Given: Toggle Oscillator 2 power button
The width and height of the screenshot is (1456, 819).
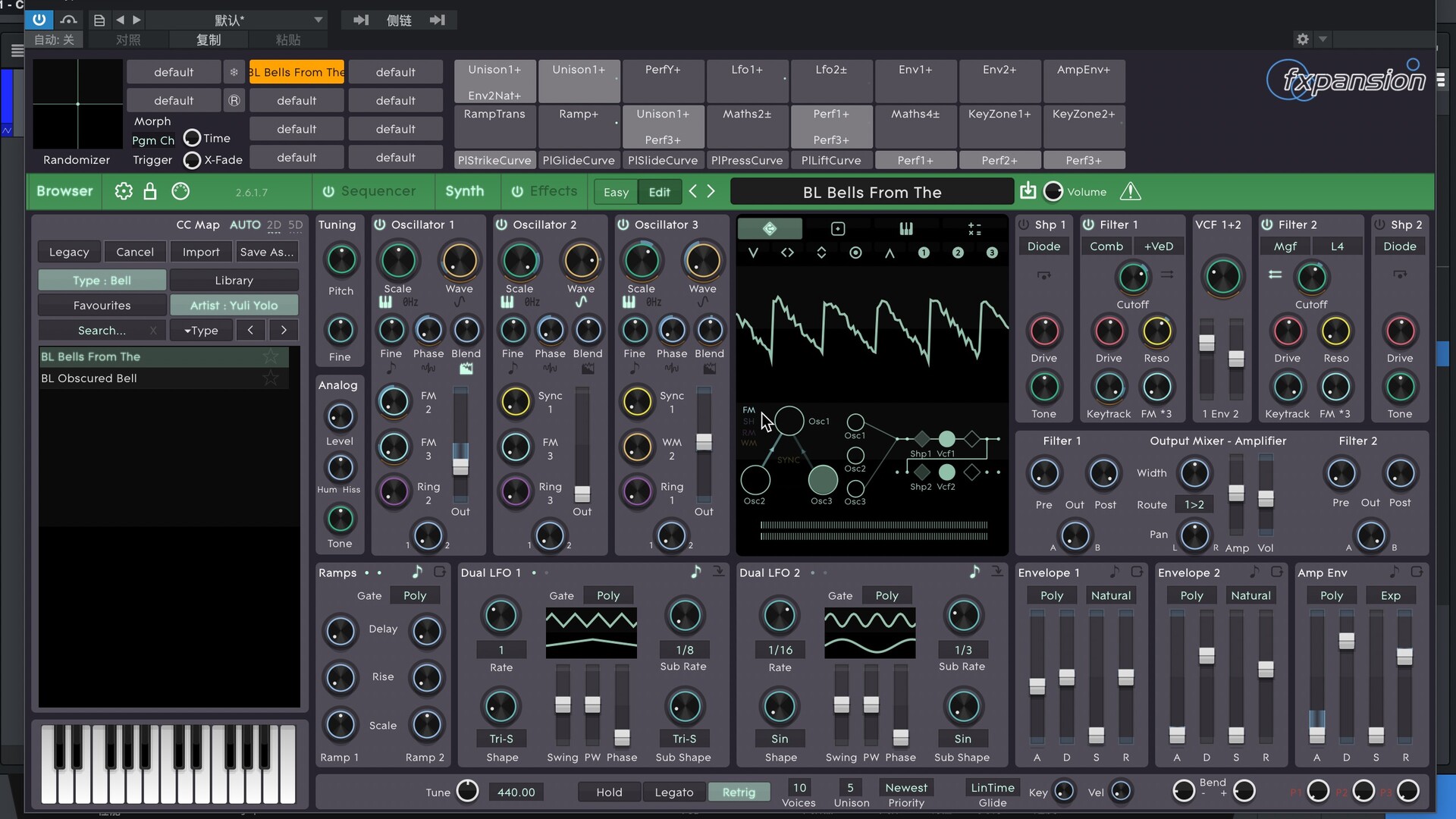Looking at the screenshot, I should tap(501, 224).
